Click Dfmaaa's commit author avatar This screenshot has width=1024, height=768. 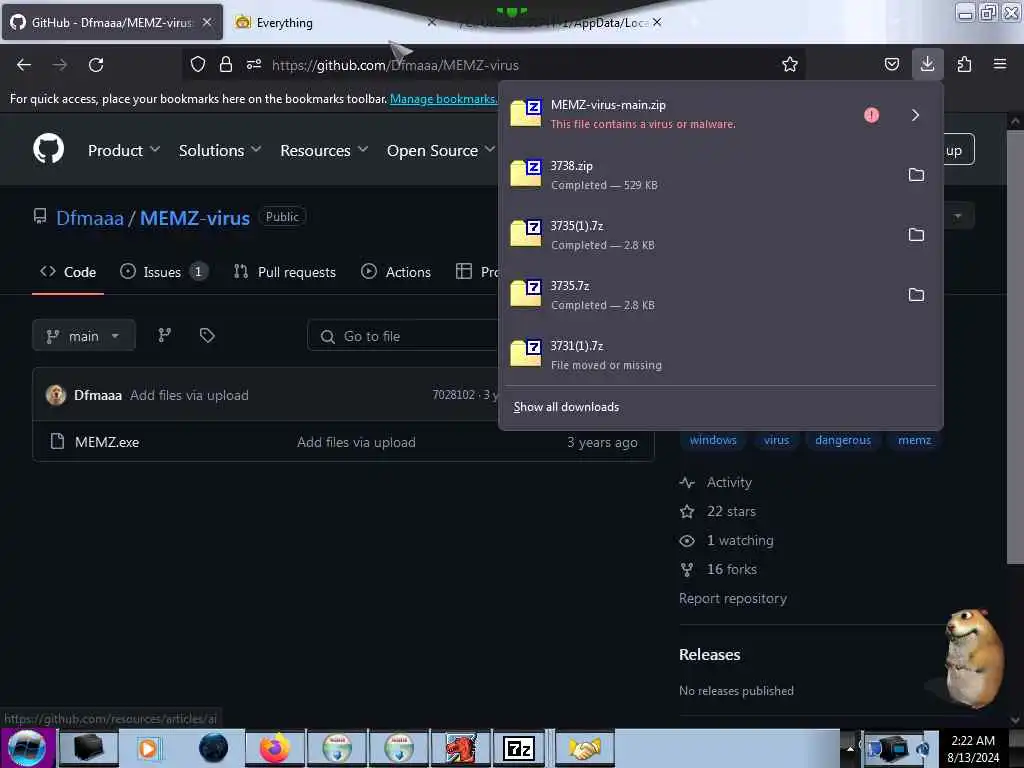pyautogui.click(x=56, y=395)
